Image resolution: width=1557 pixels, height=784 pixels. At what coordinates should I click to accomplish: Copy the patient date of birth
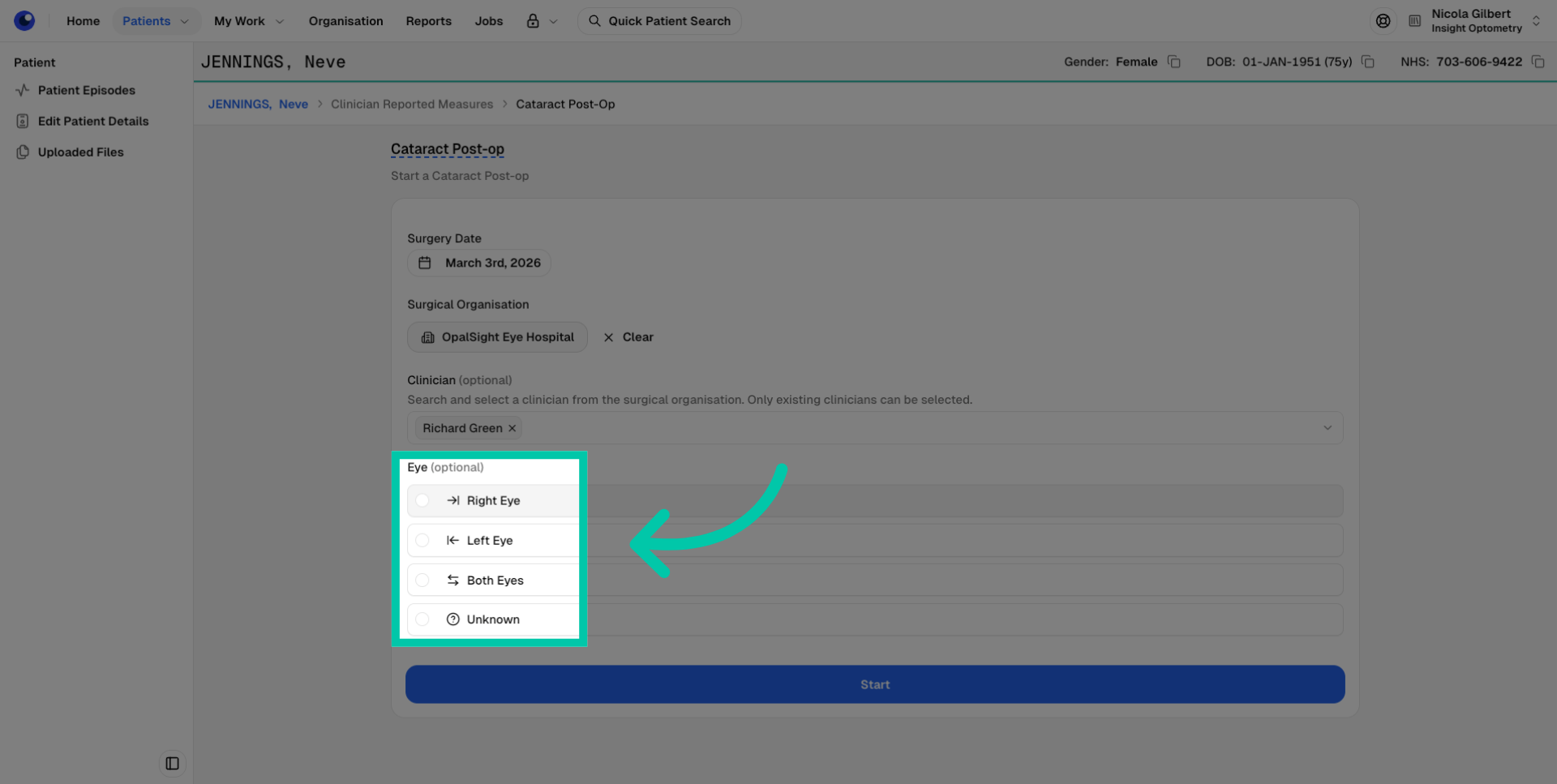(x=1367, y=62)
